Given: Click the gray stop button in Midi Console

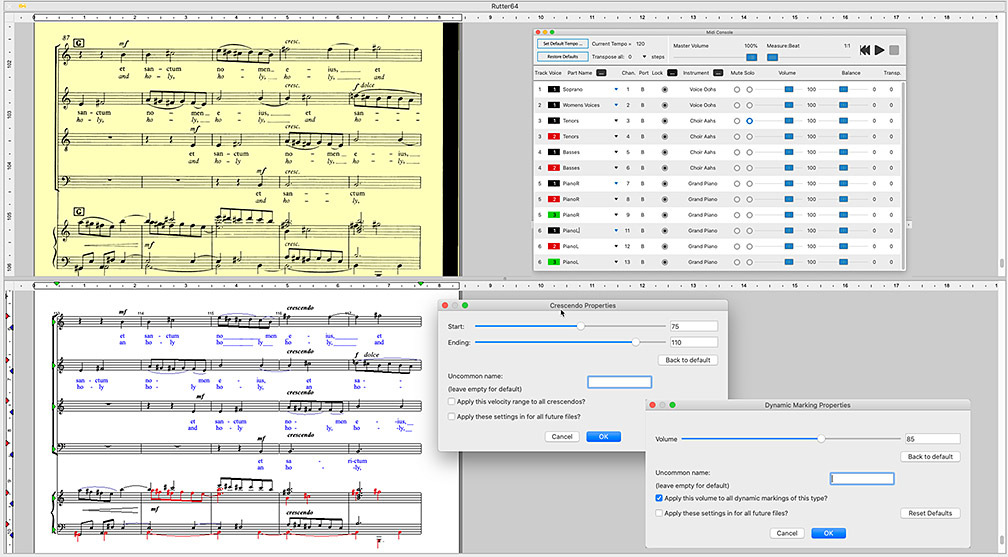Looking at the screenshot, I should [894, 50].
